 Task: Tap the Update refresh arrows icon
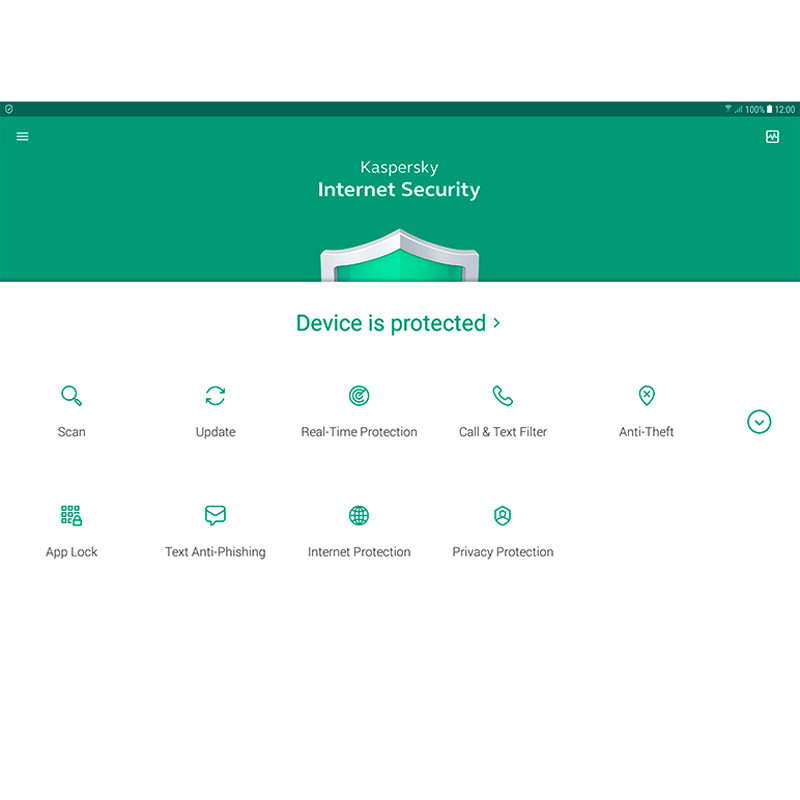point(215,395)
